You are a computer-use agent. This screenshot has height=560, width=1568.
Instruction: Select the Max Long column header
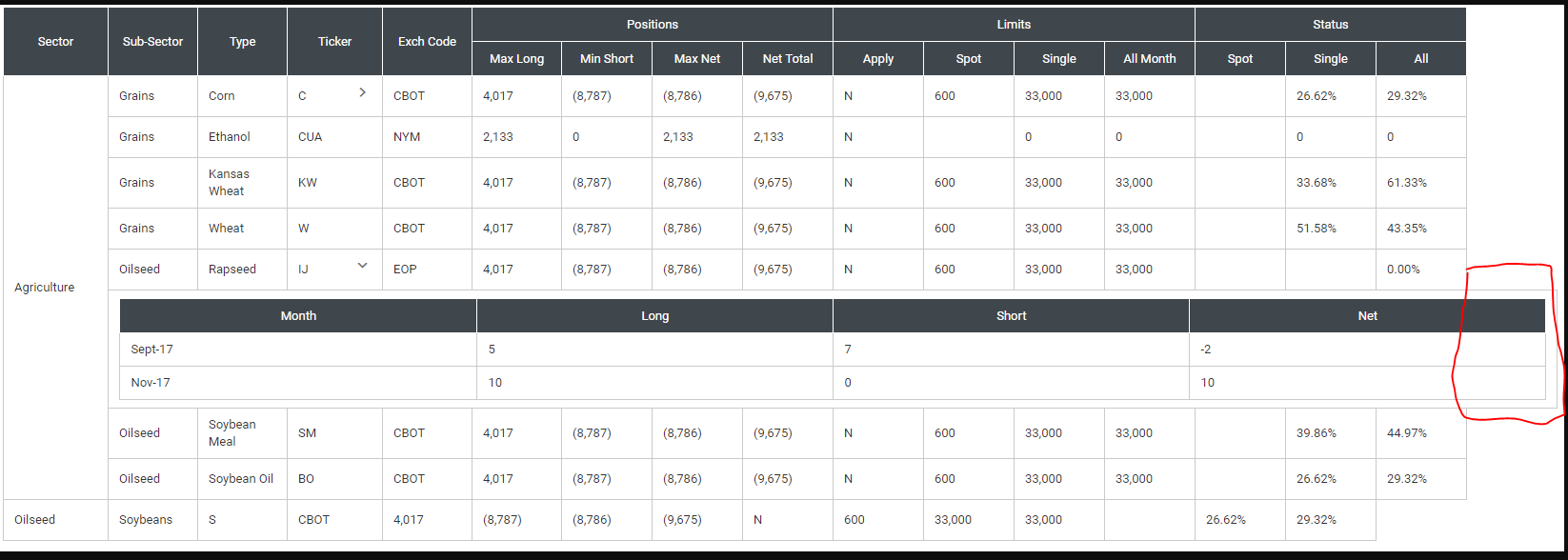pos(516,58)
